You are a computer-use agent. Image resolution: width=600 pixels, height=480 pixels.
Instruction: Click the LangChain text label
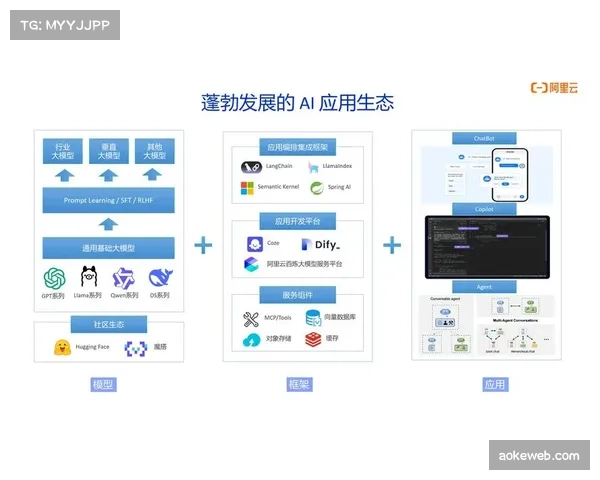pyautogui.click(x=279, y=166)
